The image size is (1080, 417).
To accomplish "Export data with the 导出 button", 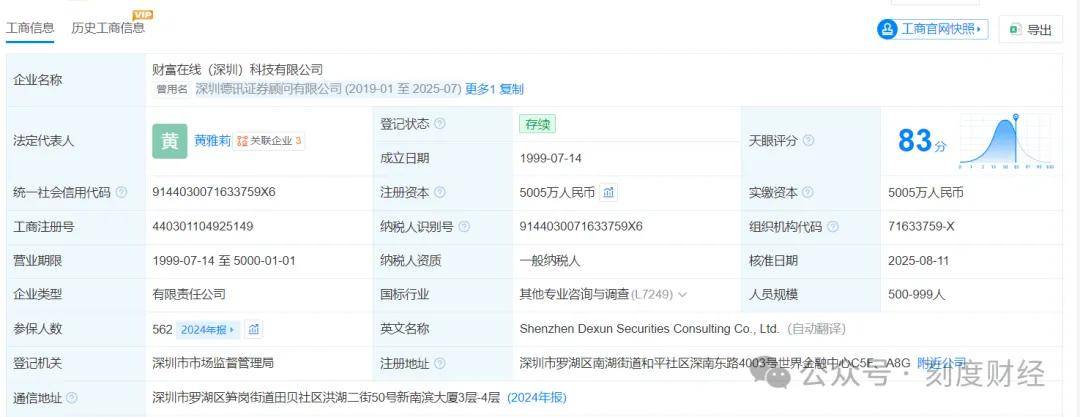I will pyautogui.click(x=1031, y=29).
